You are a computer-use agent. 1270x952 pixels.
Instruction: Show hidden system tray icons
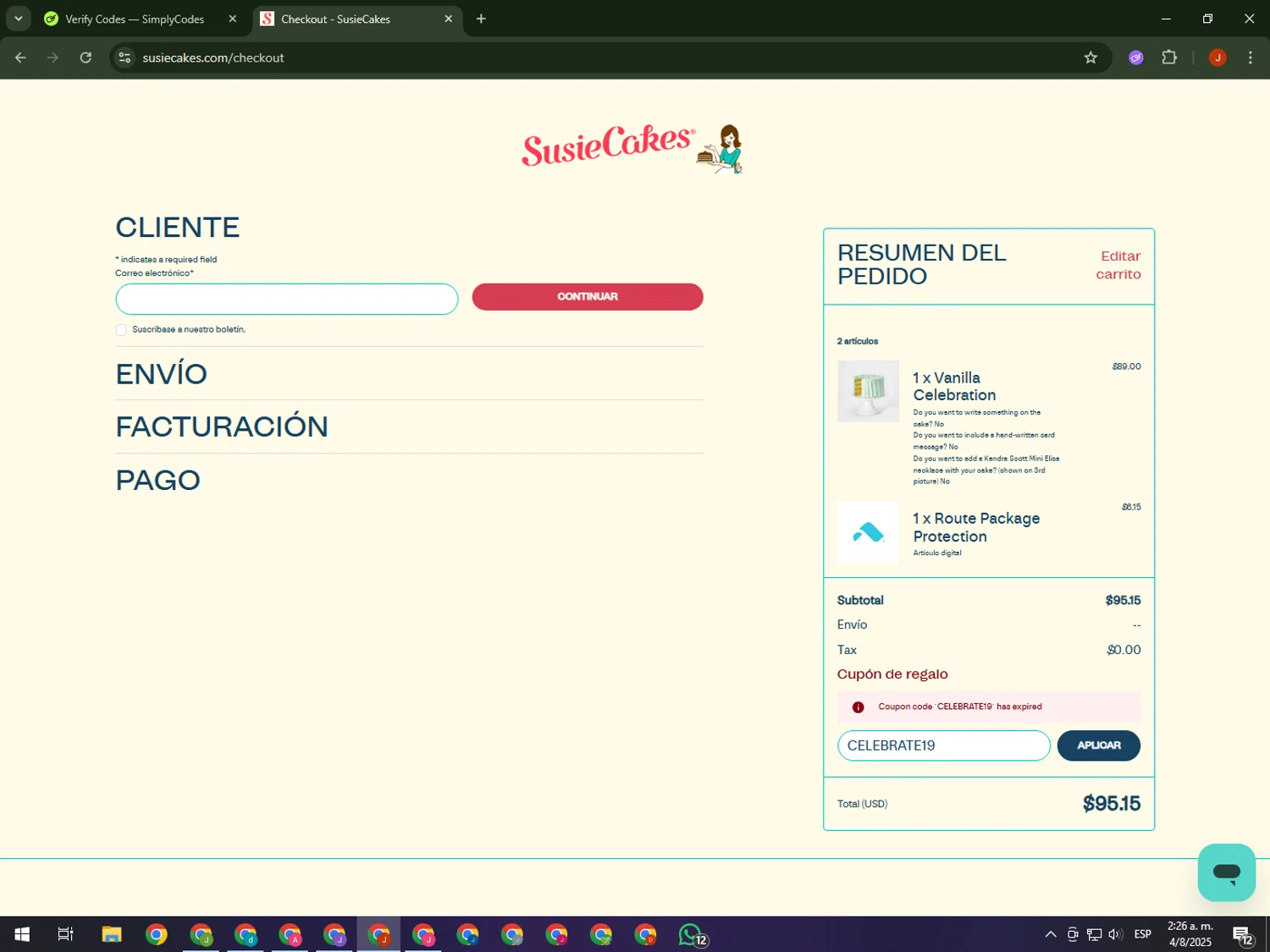1050,934
